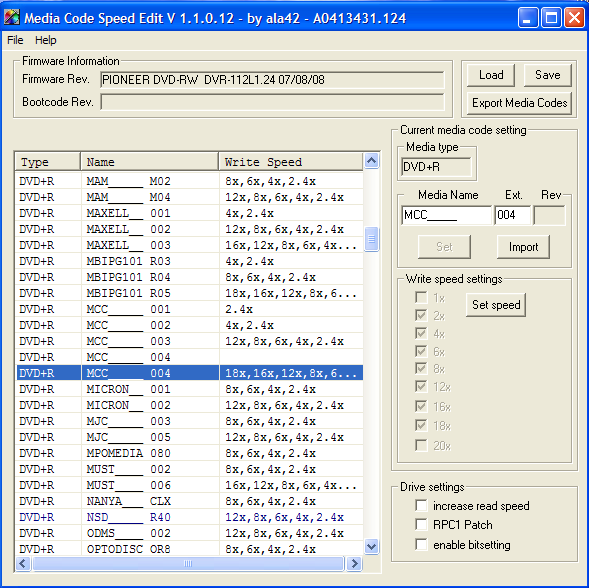Click the Load button
The image size is (589, 588).
coord(491,75)
